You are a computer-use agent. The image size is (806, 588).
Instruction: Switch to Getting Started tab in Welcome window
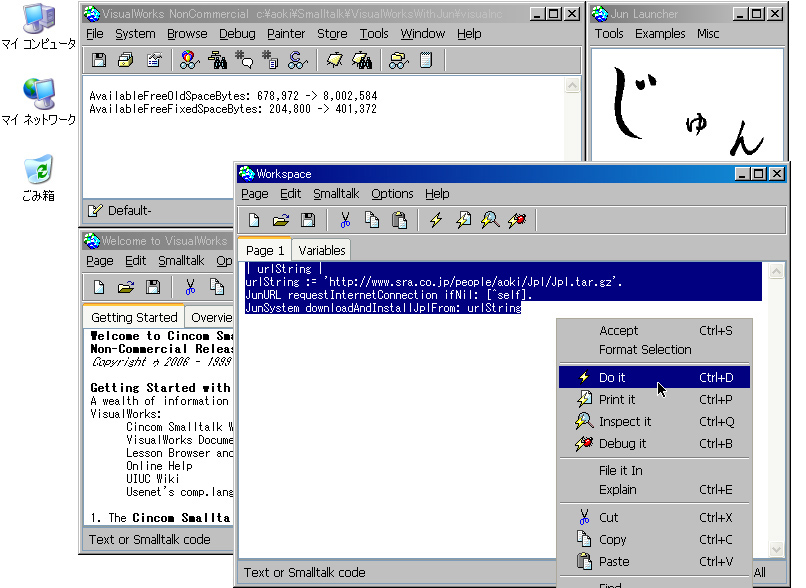click(134, 317)
